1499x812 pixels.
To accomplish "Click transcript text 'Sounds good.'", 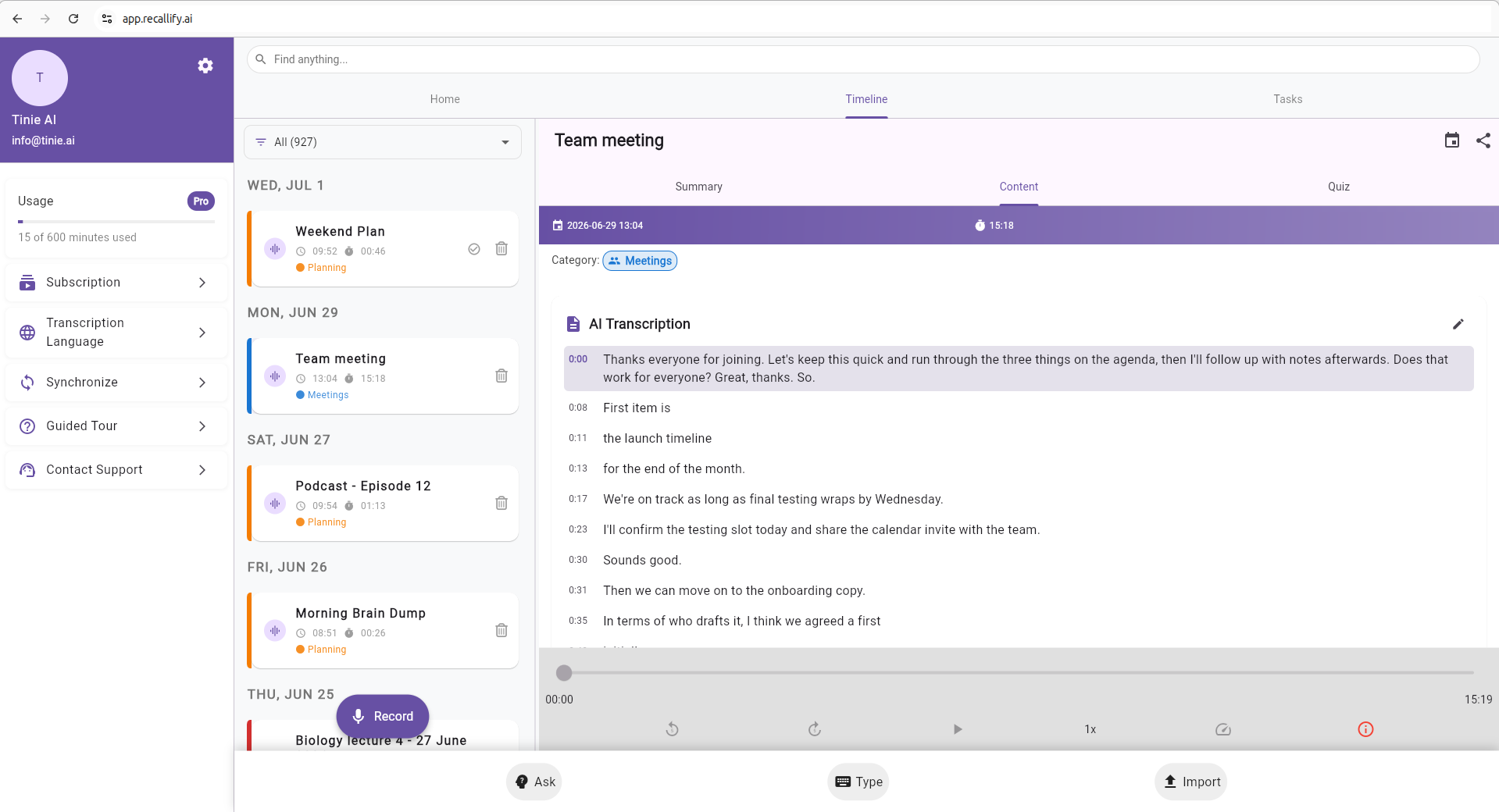I will point(642,560).
